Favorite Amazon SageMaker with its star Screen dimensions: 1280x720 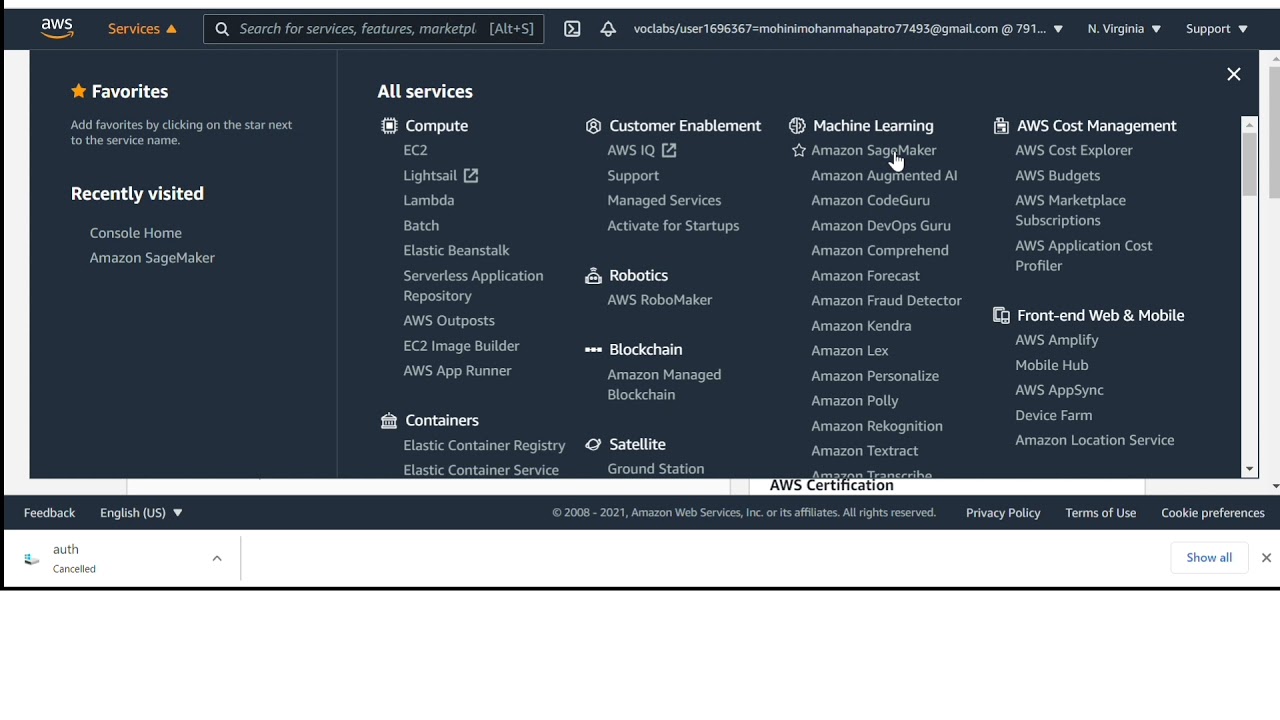coord(799,151)
